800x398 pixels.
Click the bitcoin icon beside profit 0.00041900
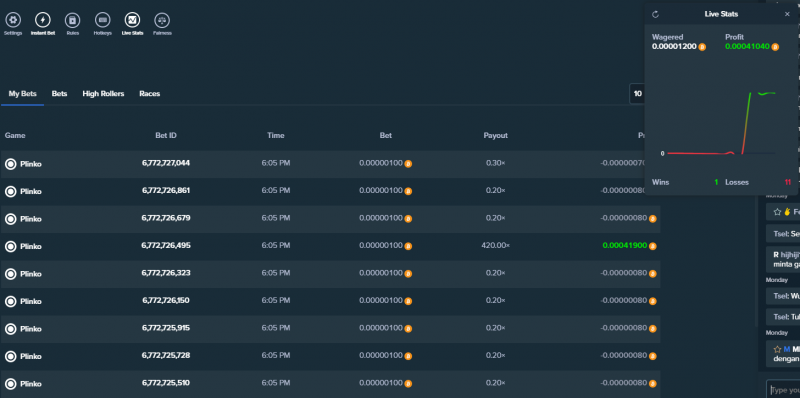pyautogui.click(x=653, y=246)
